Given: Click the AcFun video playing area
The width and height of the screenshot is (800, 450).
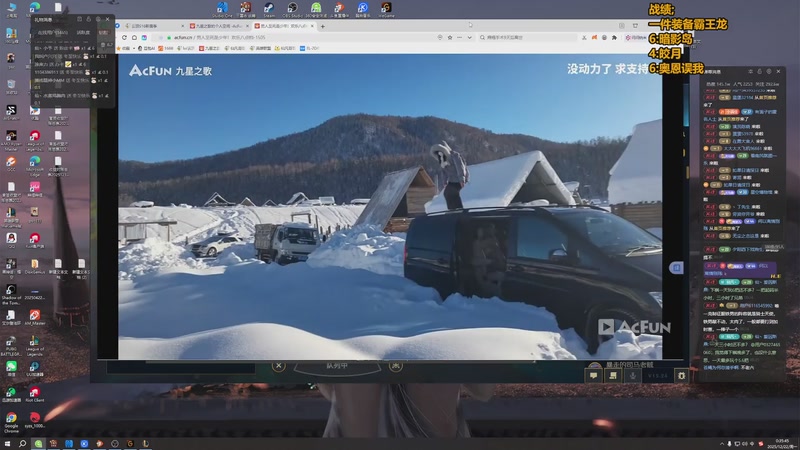Looking at the screenshot, I should 390,207.
